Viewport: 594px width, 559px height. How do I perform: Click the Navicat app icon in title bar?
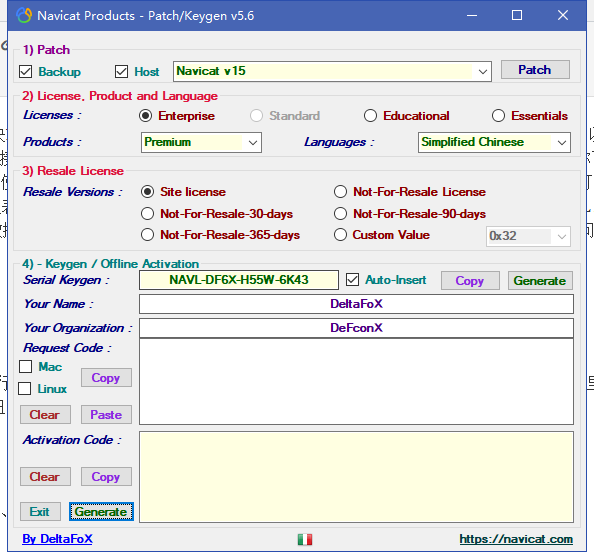pos(24,16)
